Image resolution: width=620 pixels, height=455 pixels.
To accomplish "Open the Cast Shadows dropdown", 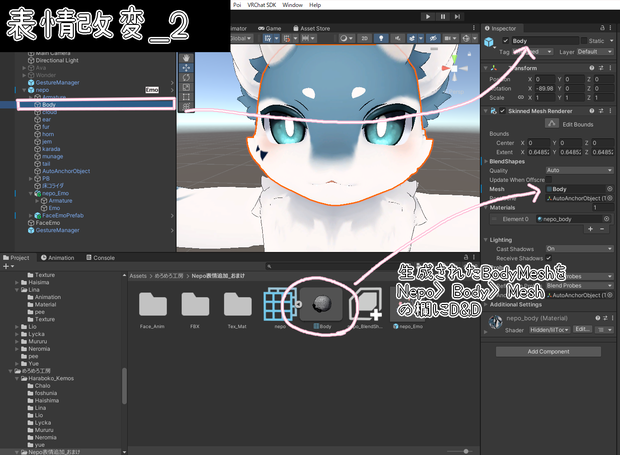I will click(x=579, y=249).
